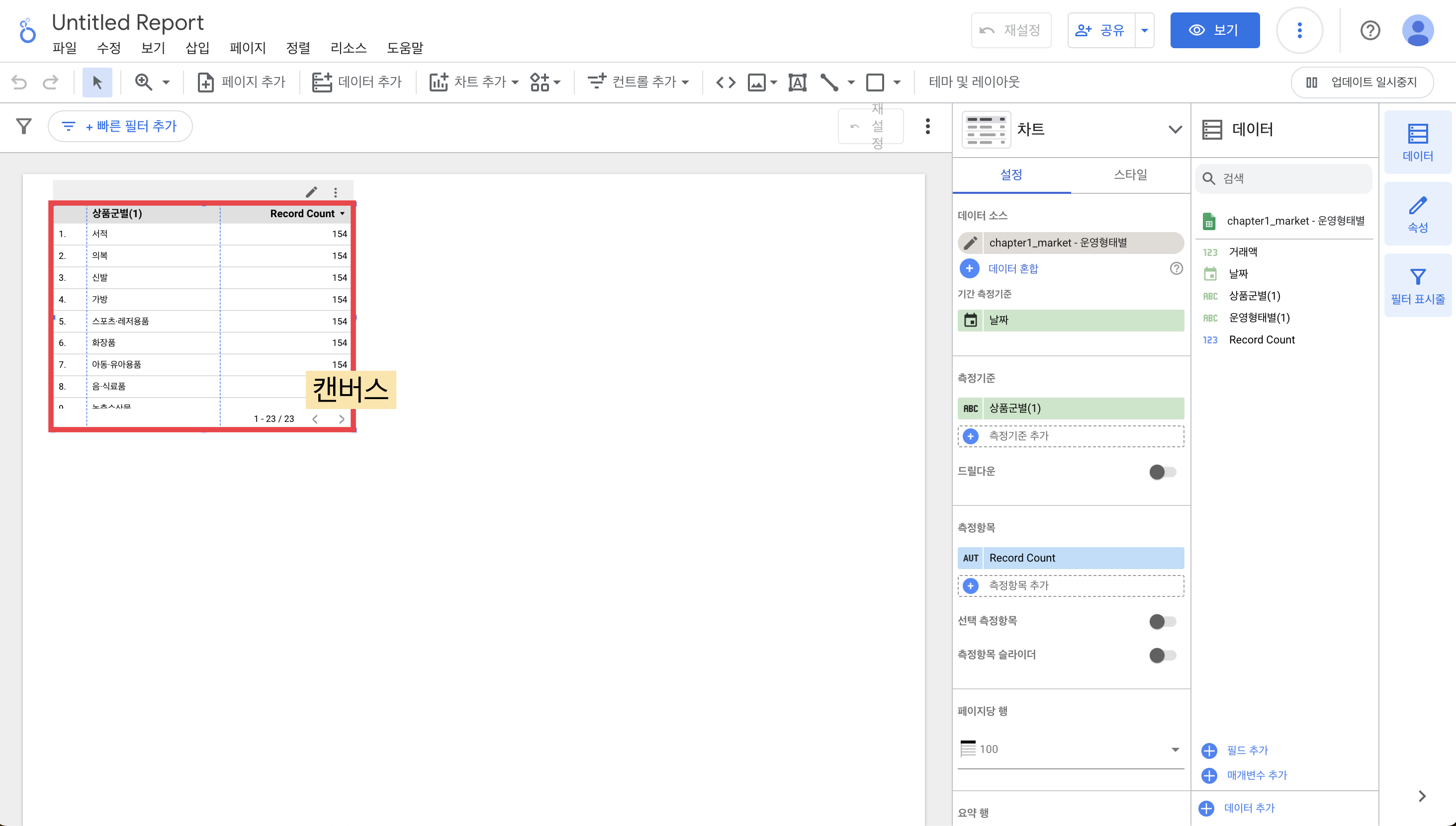Expand the 차트 type chevron
Viewport: 1456px width, 826px height.
[x=1175, y=129]
